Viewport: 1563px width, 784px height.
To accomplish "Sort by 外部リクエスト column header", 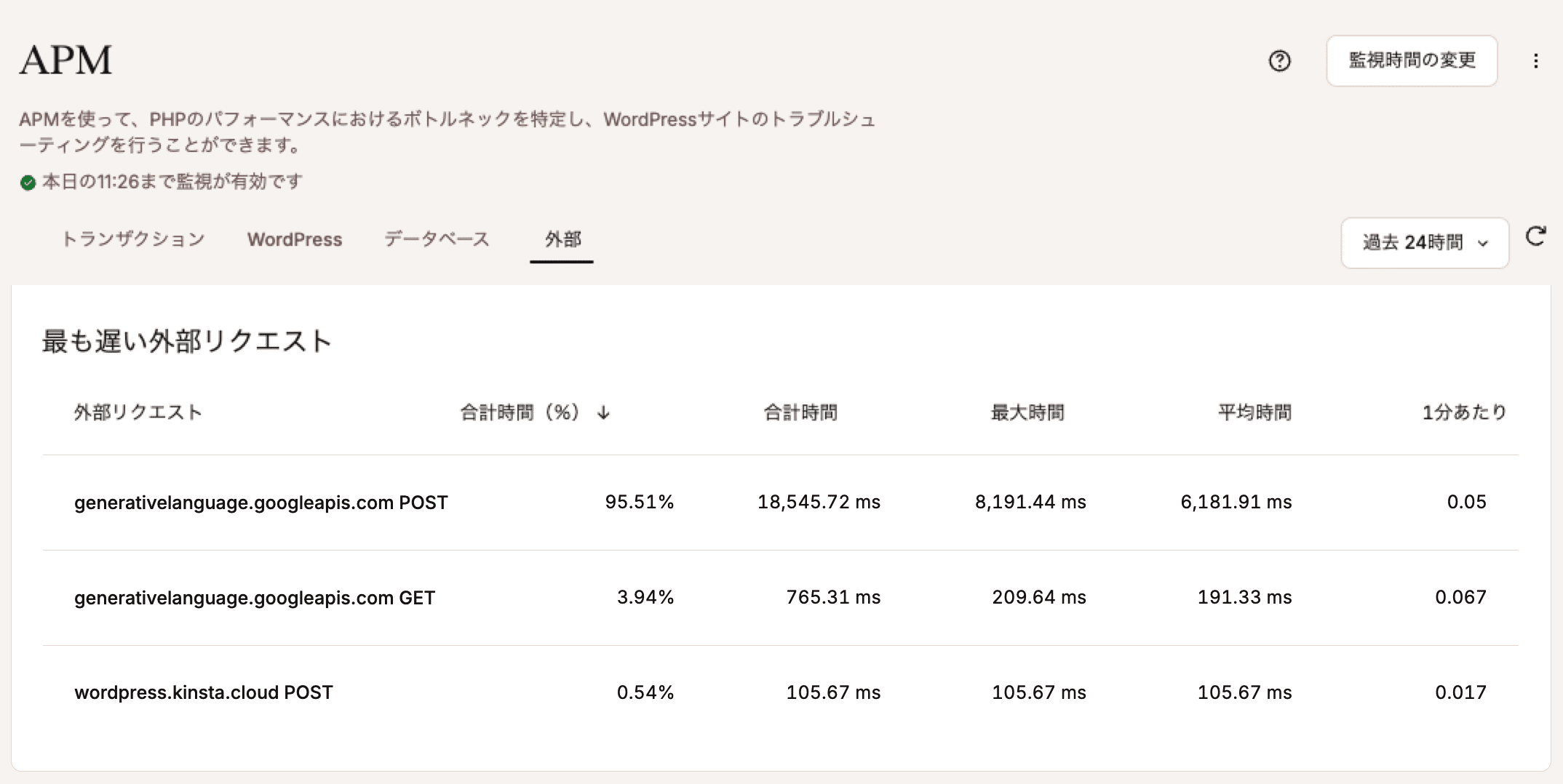I will click(x=138, y=412).
